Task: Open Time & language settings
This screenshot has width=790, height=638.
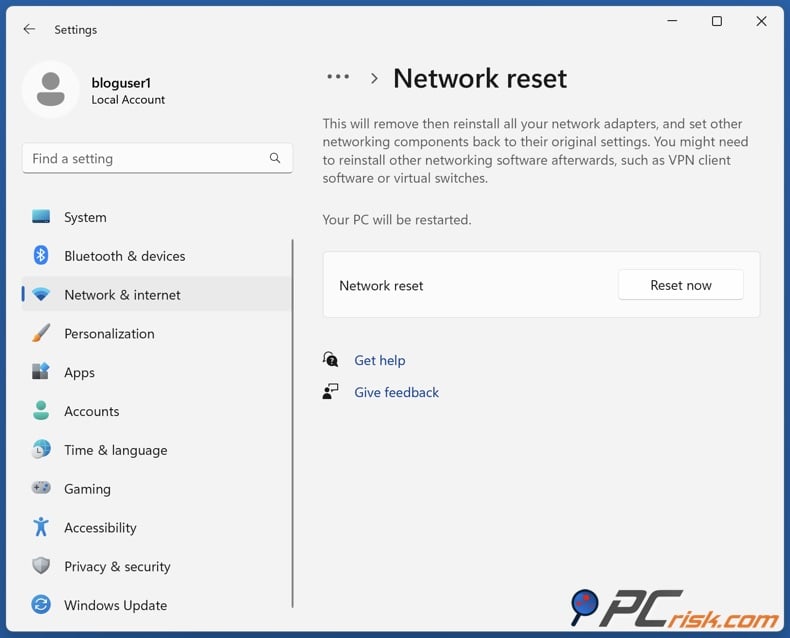Action: click(x=156, y=450)
